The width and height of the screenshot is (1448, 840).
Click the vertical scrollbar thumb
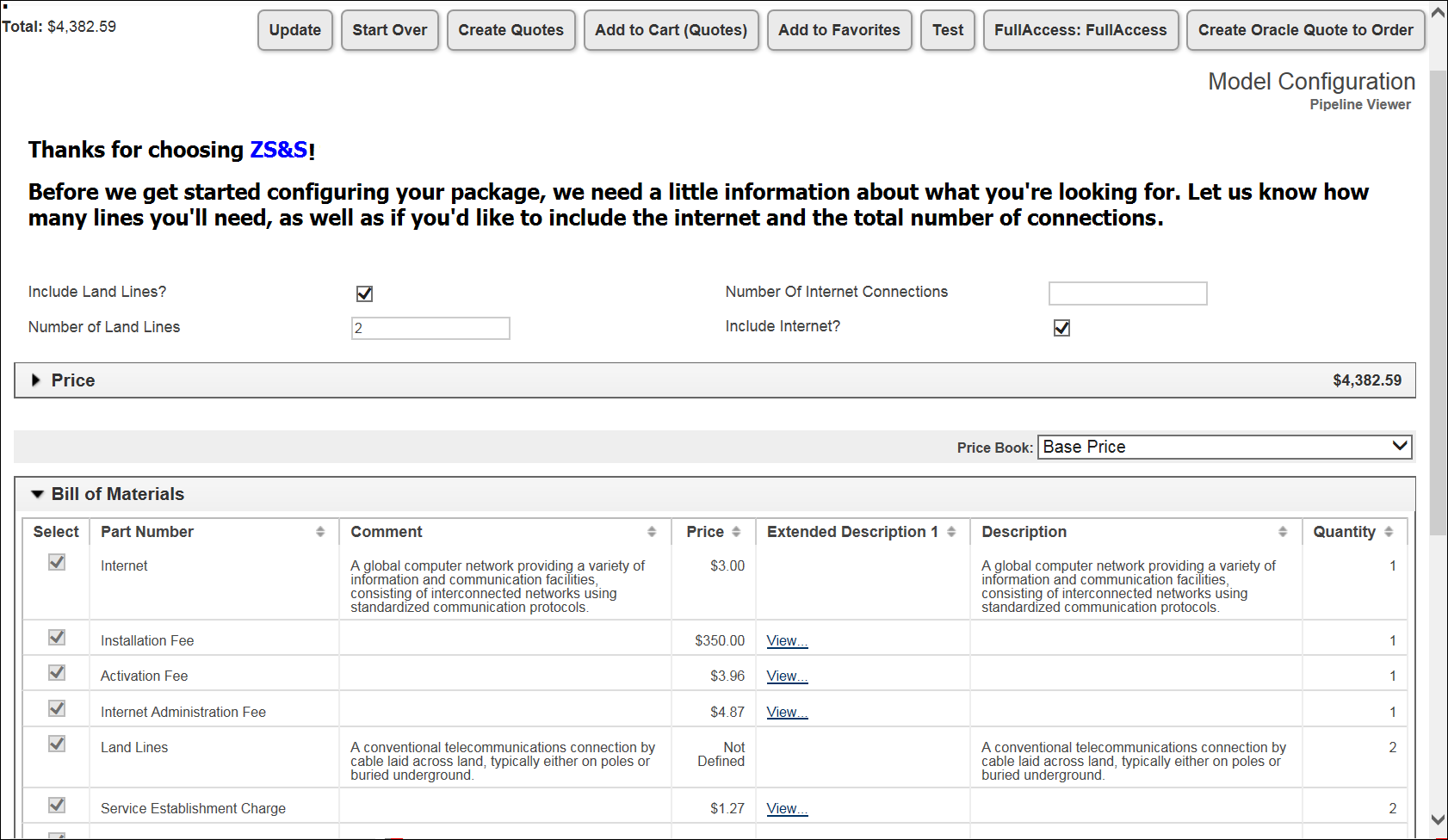tap(1439, 304)
